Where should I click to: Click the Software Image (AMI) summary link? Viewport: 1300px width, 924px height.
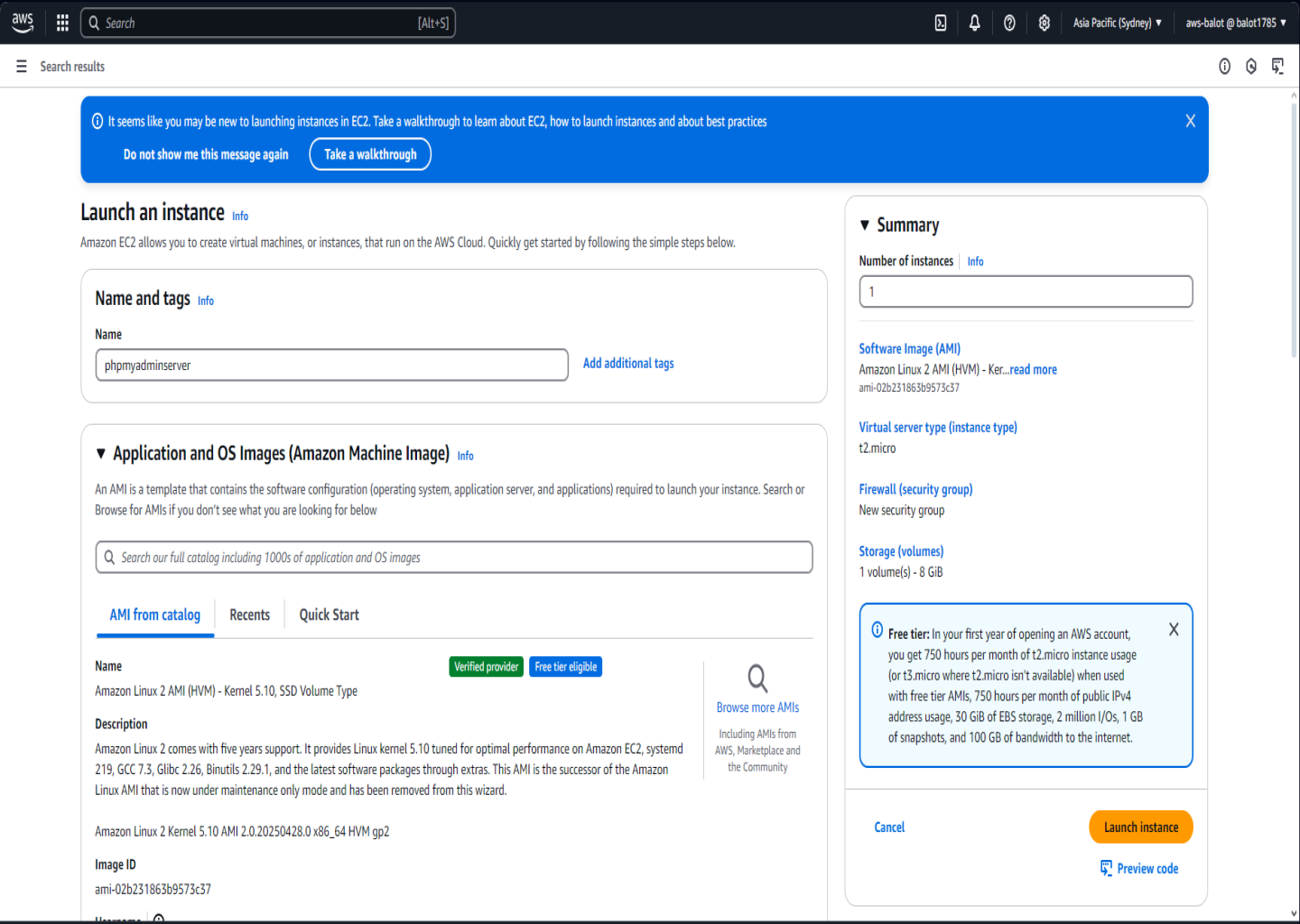point(910,349)
